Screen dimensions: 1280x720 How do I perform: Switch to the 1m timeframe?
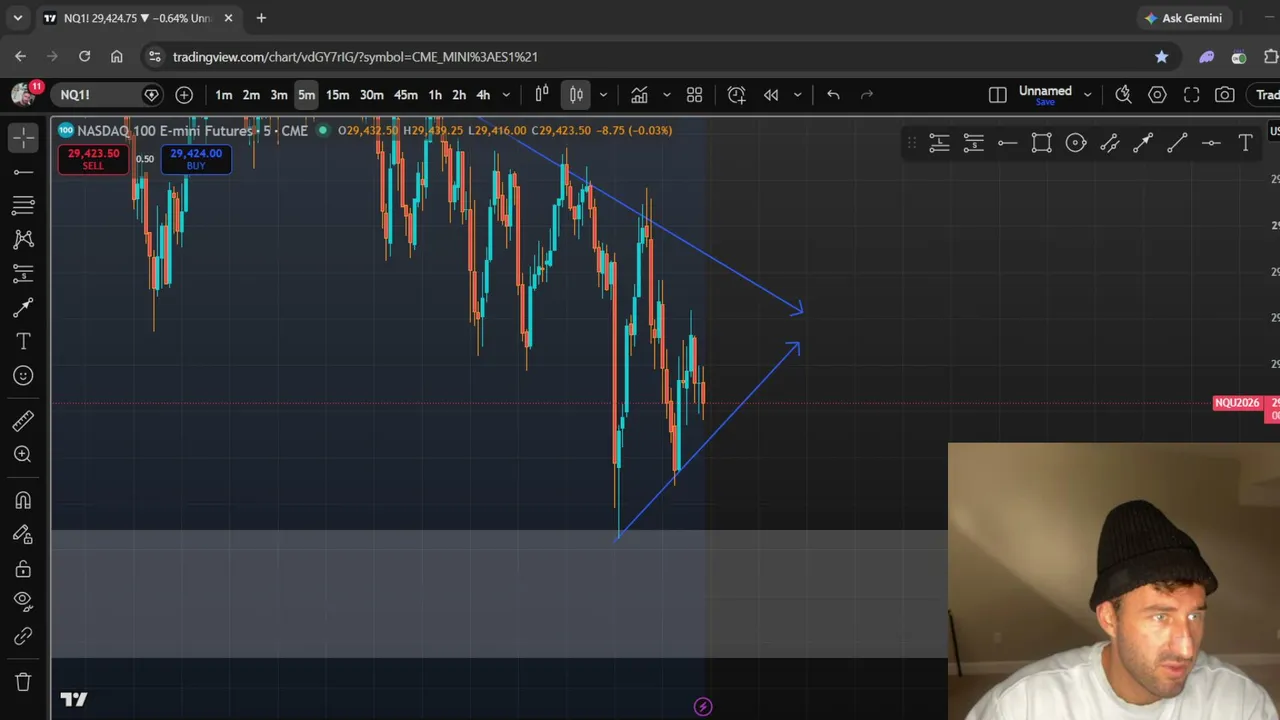tap(224, 95)
